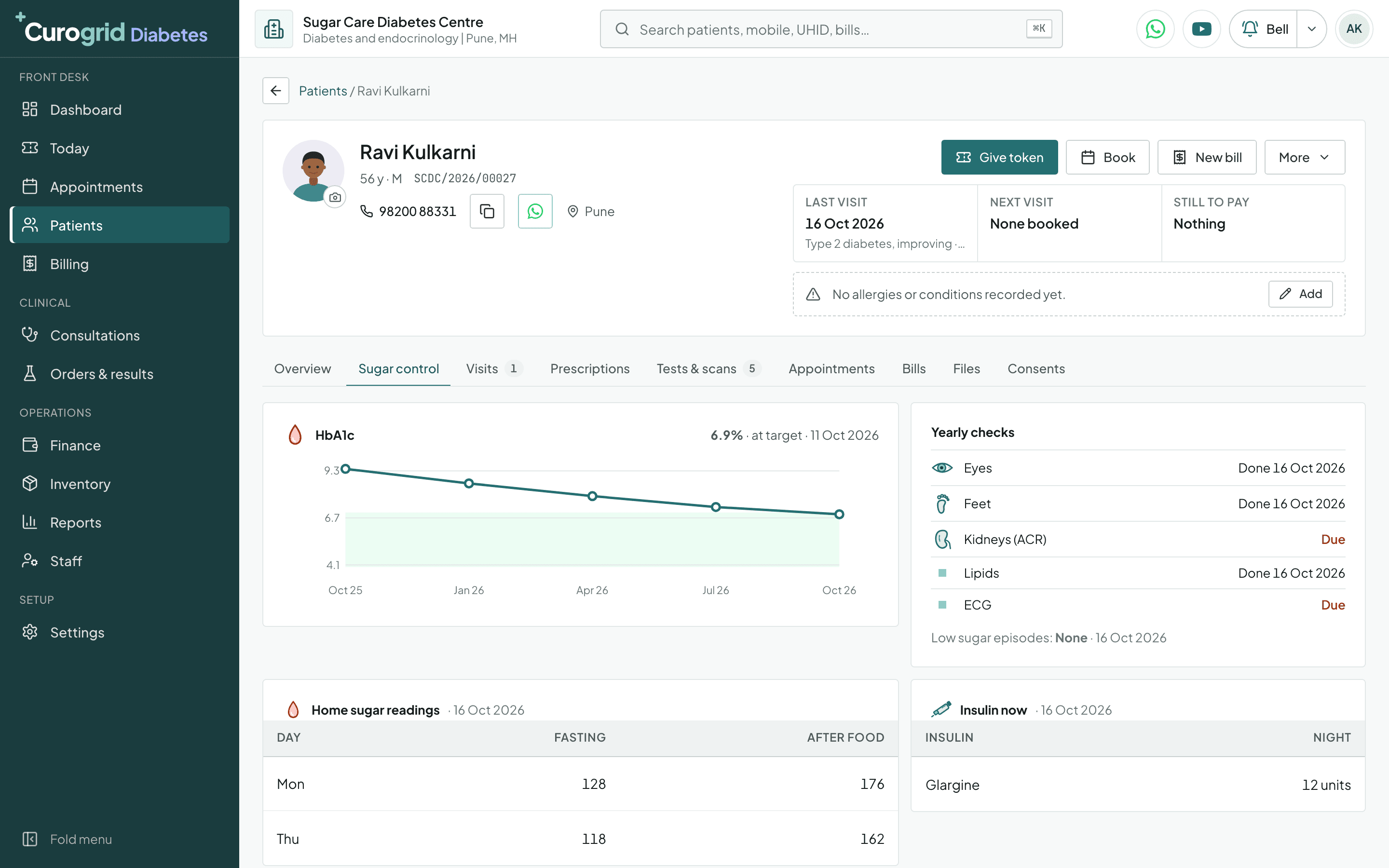Click the Book appointment button

[x=1107, y=157]
